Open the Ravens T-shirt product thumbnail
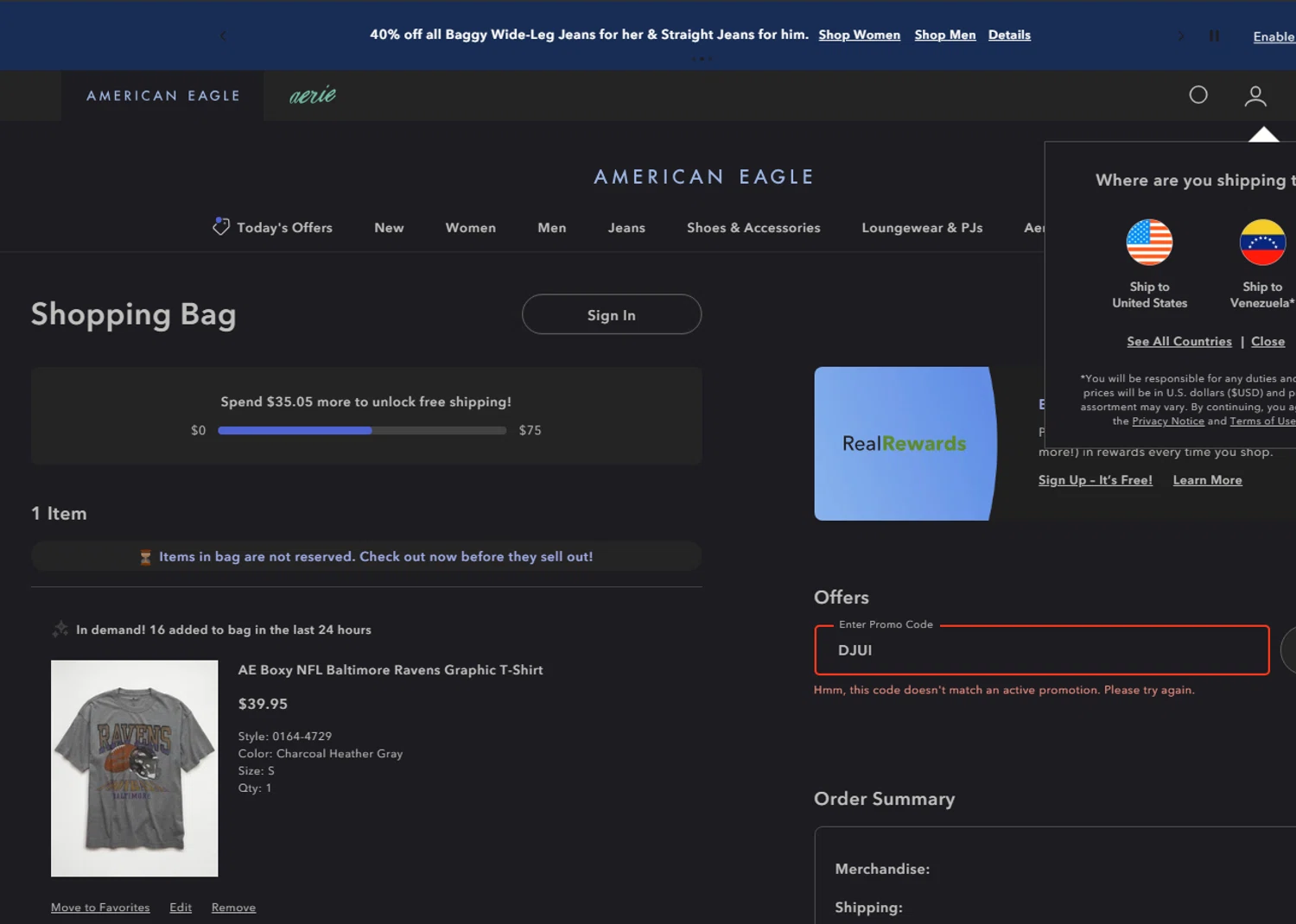 coord(135,769)
